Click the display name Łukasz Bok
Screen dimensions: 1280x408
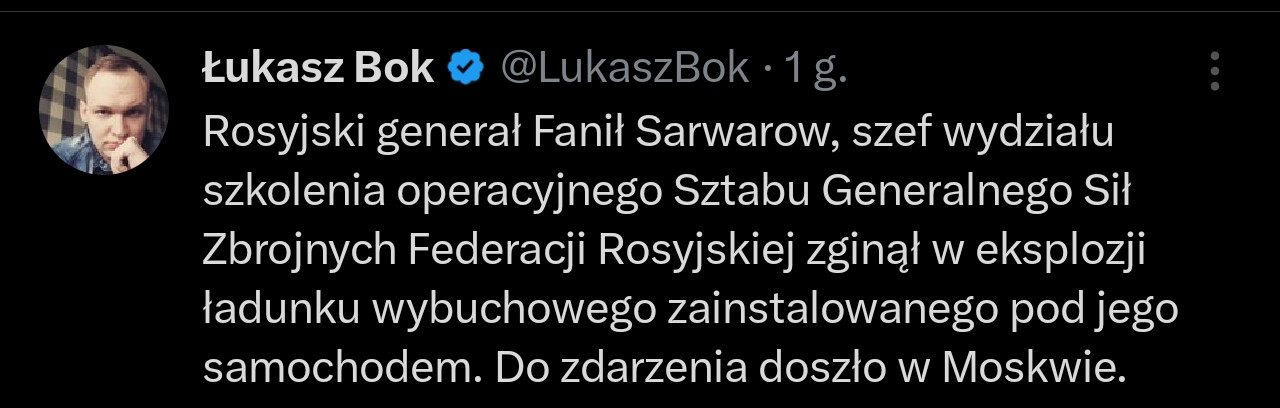pyautogui.click(x=318, y=68)
